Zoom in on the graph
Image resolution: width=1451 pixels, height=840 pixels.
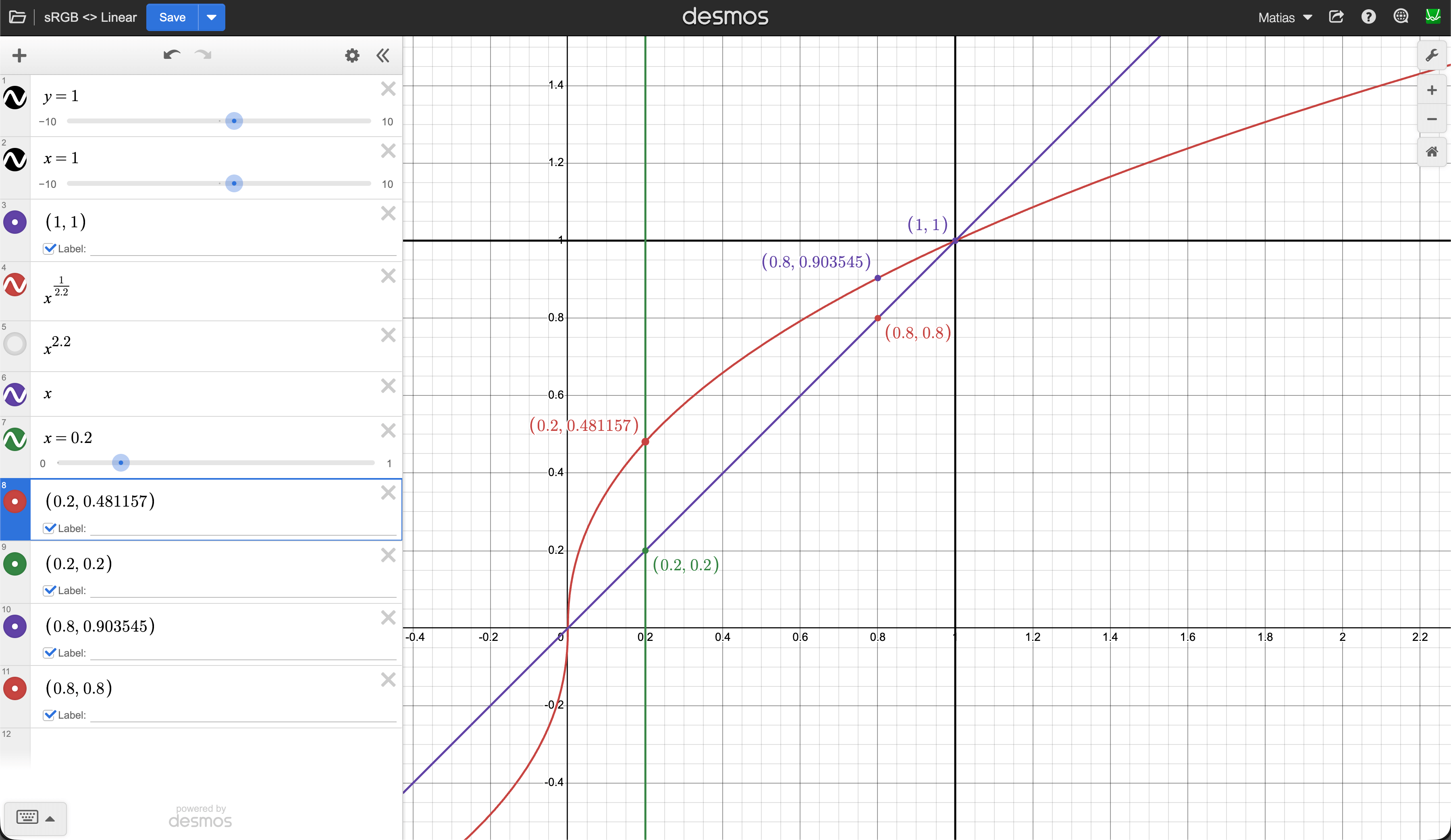point(1432,90)
